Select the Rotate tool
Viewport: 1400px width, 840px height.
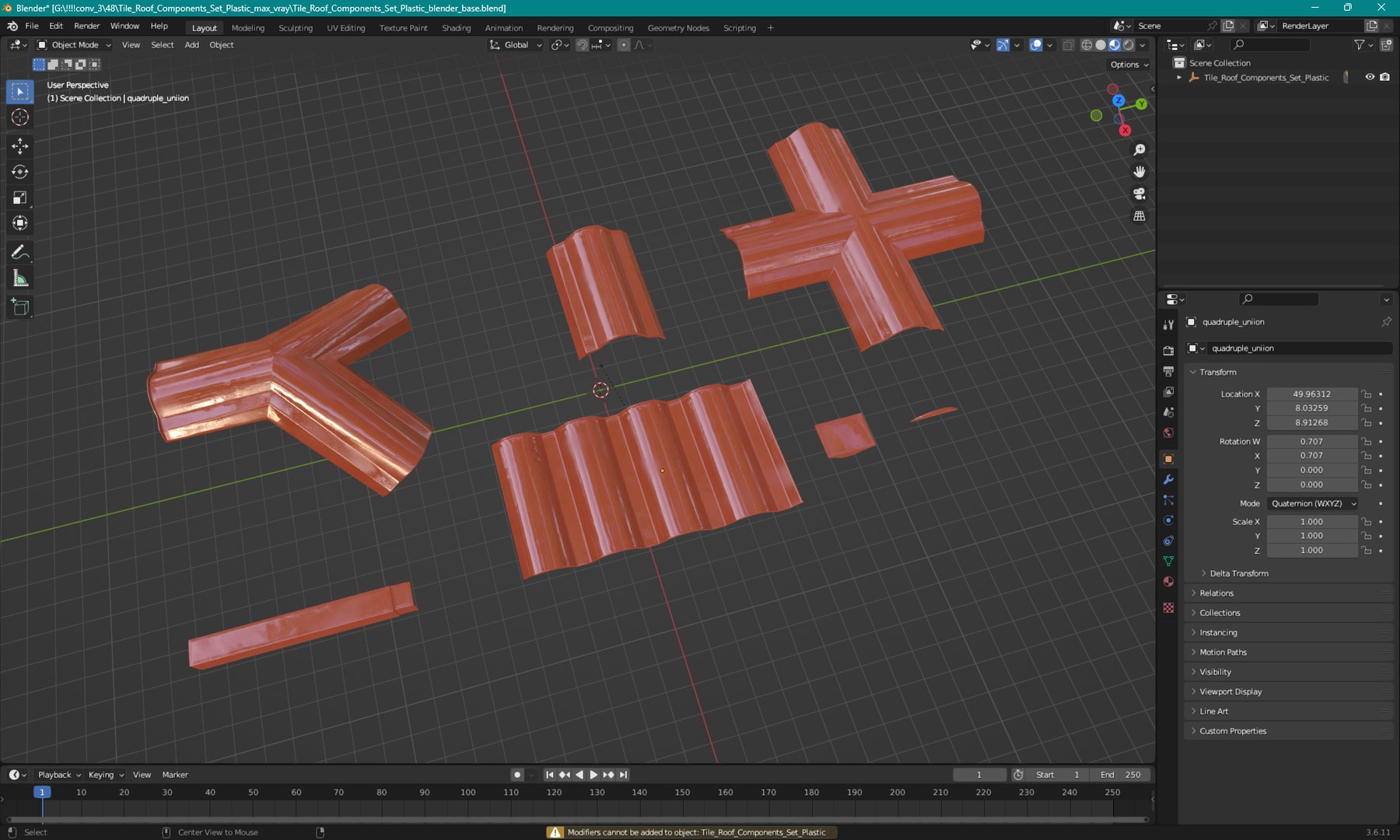tap(20, 172)
